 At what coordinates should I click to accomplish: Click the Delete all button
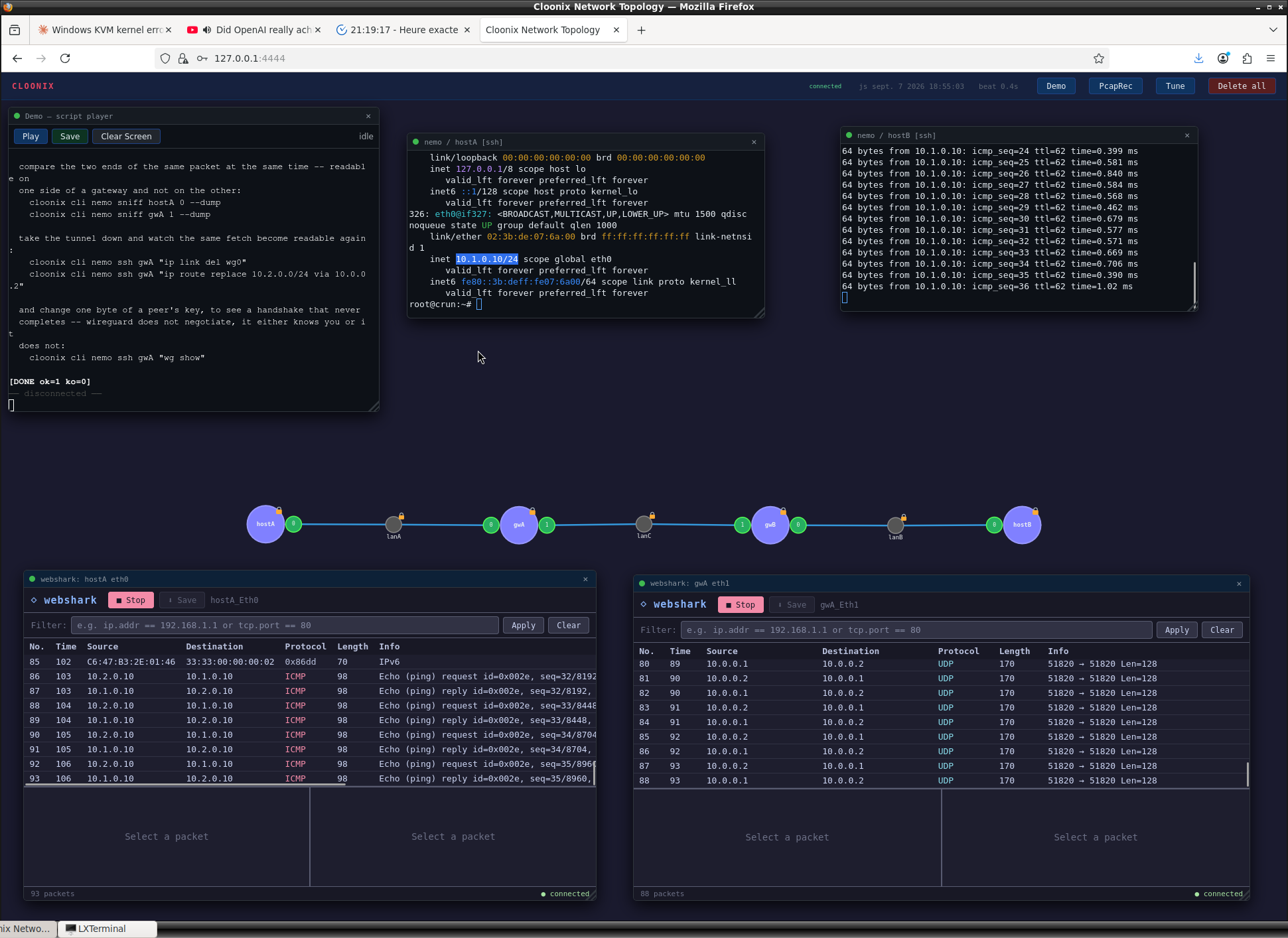1242,86
